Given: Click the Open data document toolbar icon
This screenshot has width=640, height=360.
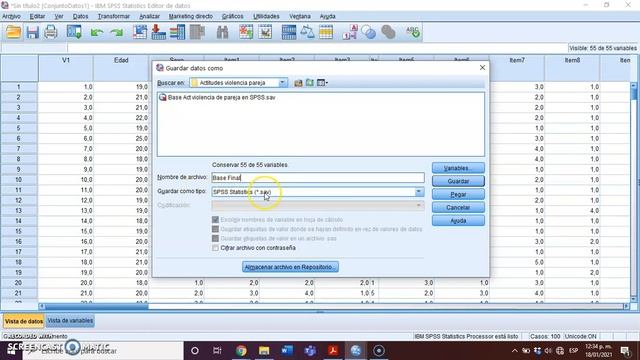Looking at the screenshot, I should 13,32.
